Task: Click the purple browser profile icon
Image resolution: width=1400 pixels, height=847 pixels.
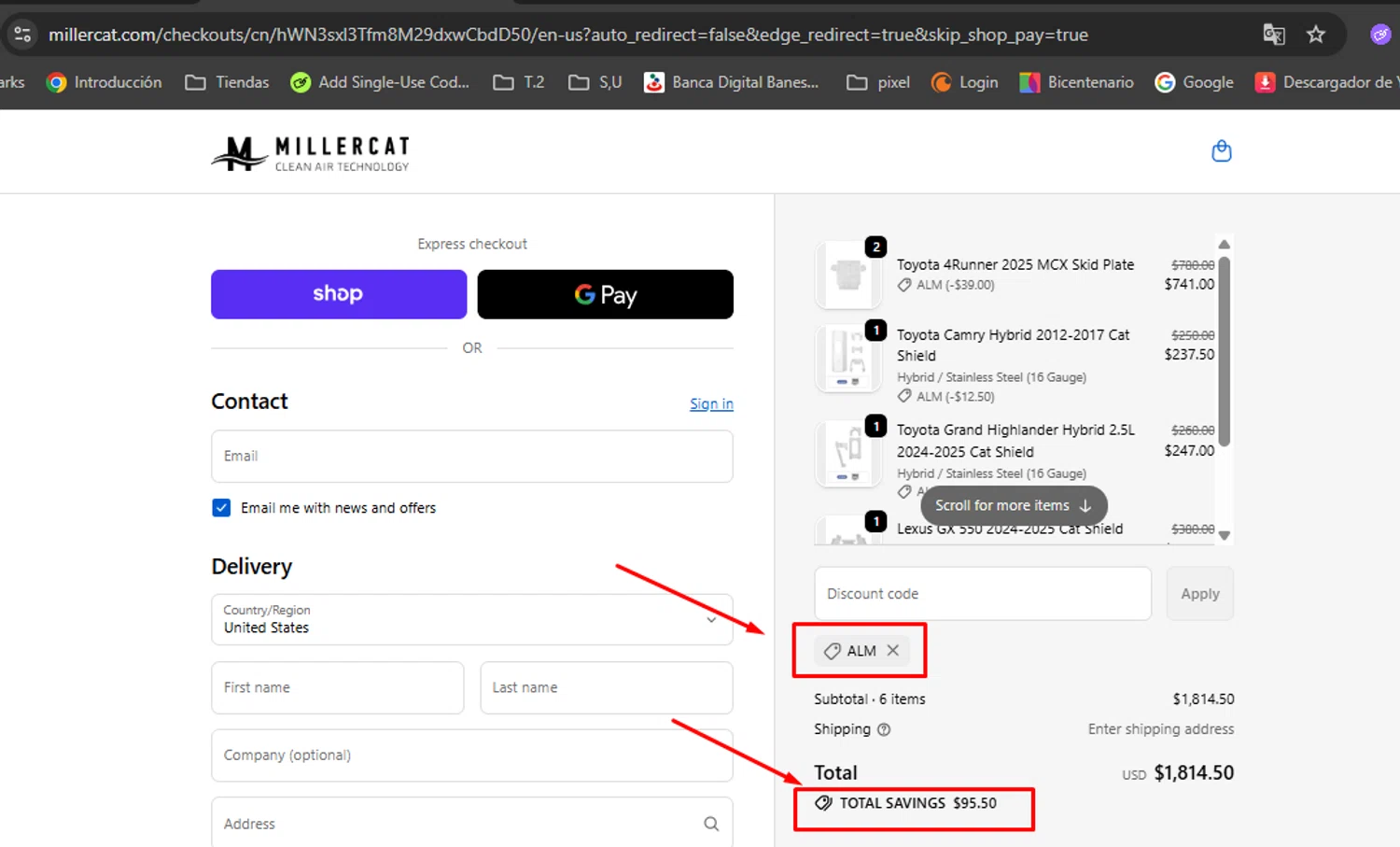Action: coord(1380,35)
